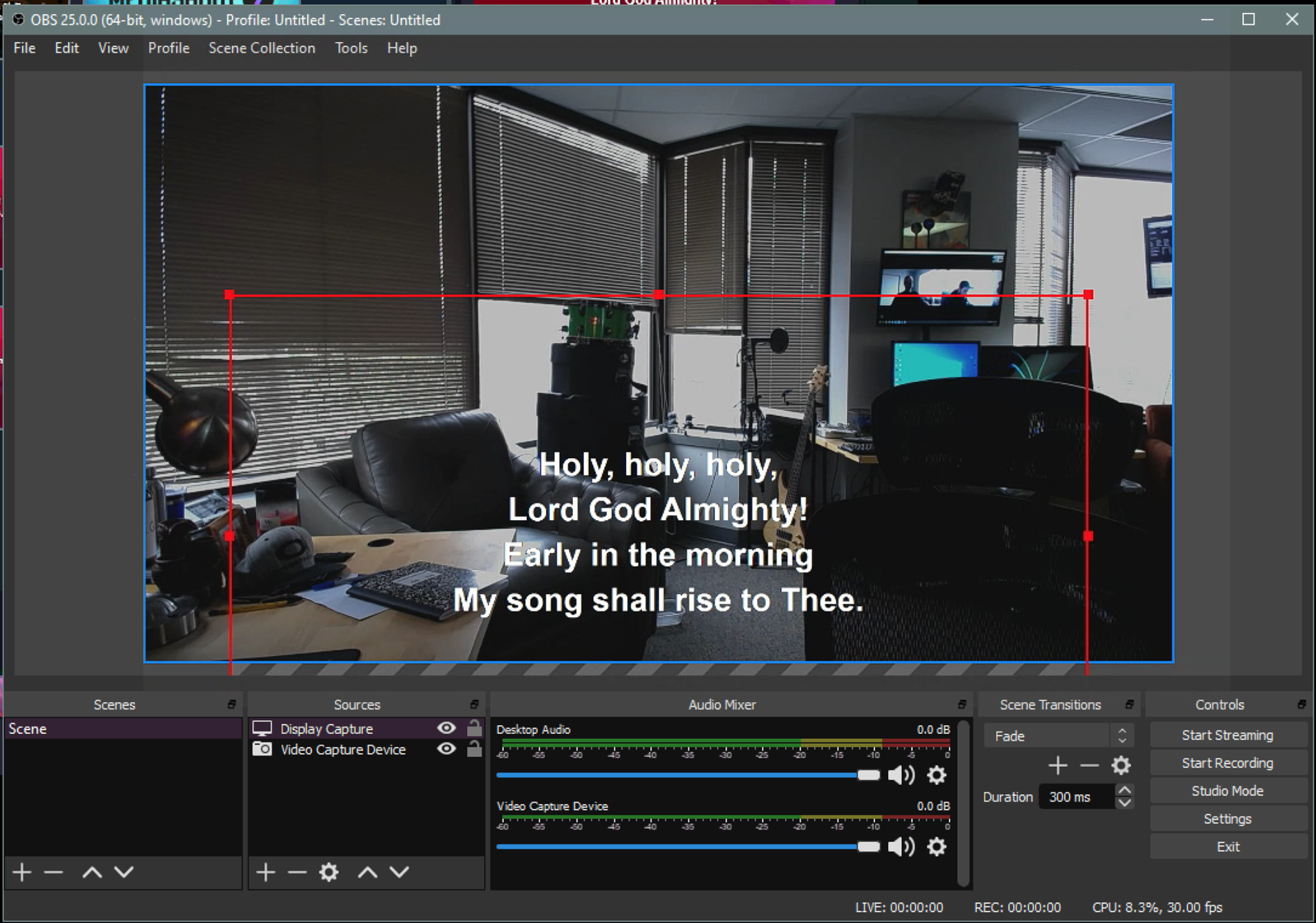The image size is (1316, 923).
Task: Open the Fade transition dropdown
Action: point(1058,736)
